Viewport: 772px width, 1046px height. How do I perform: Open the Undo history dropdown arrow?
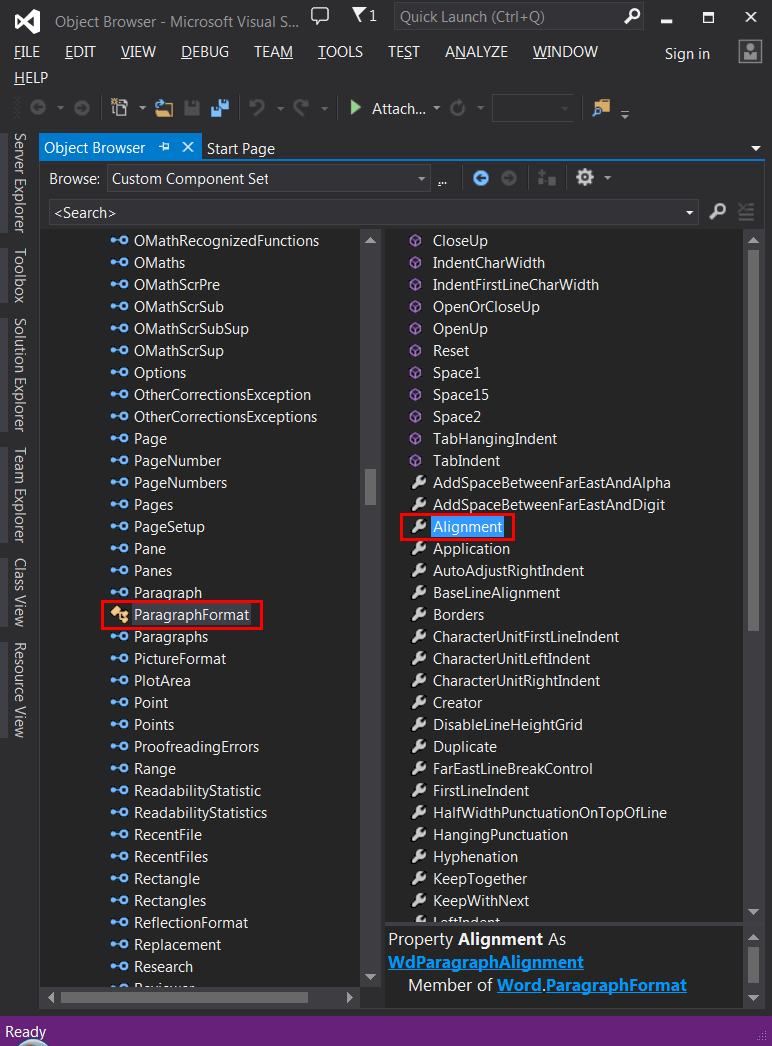coord(280,108)
